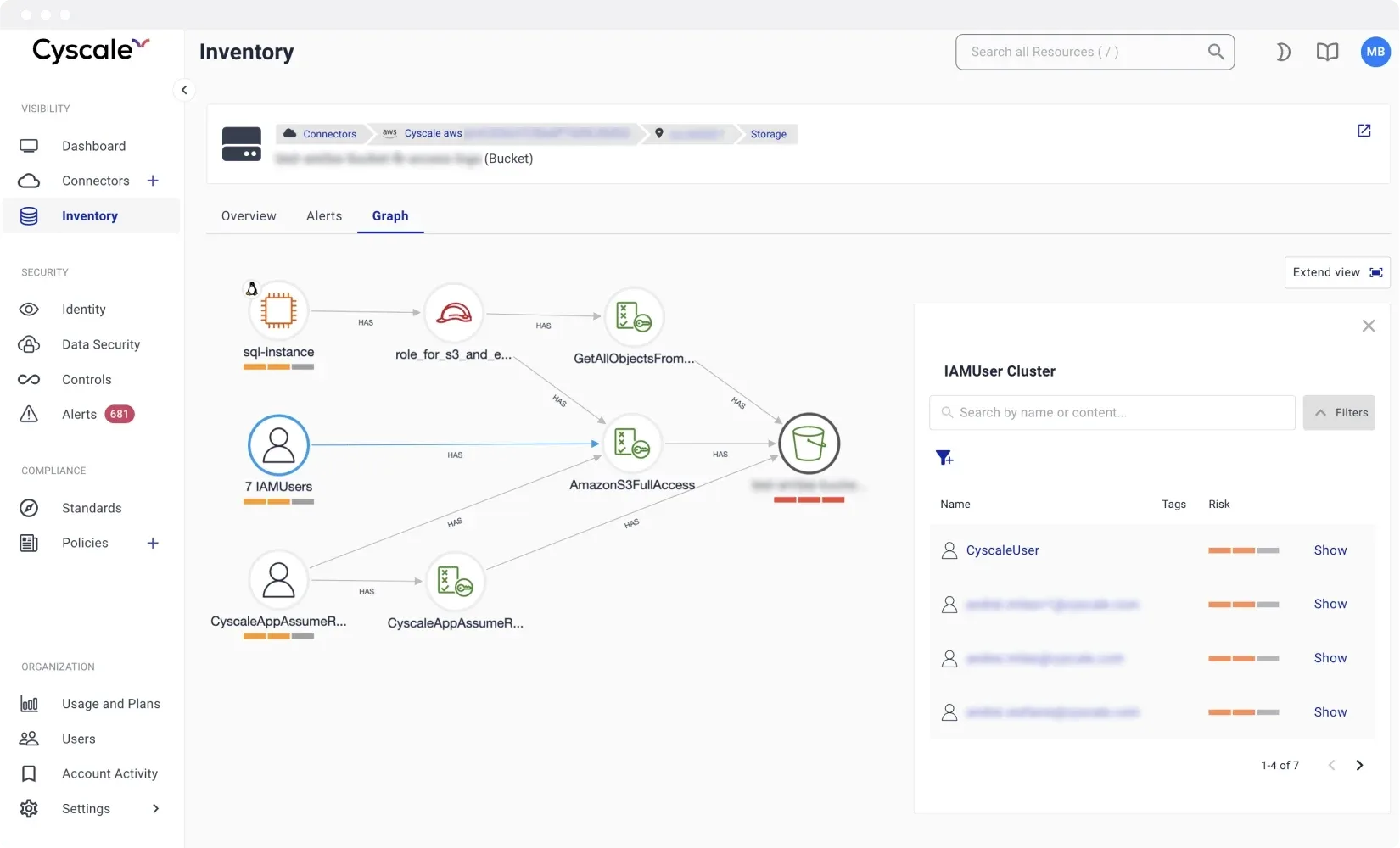The width and height of the screenshot is (1400, 848).
Task: Click Extend view above the graph
Action: pos(1336,271)
